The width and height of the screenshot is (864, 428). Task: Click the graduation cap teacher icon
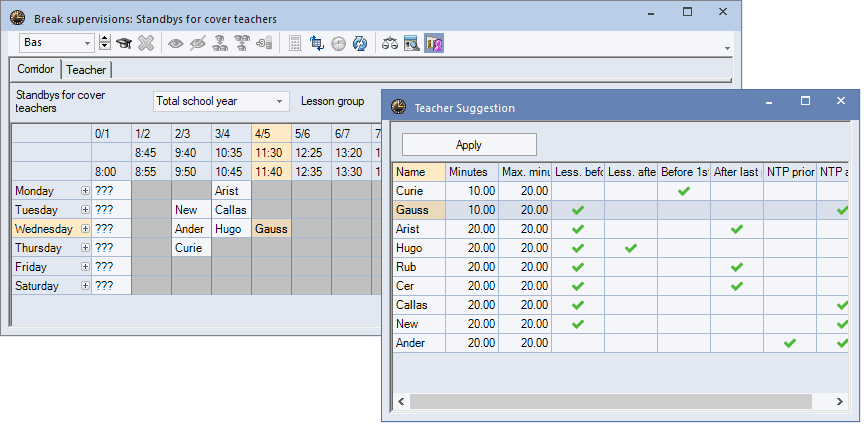coord(125,44)
